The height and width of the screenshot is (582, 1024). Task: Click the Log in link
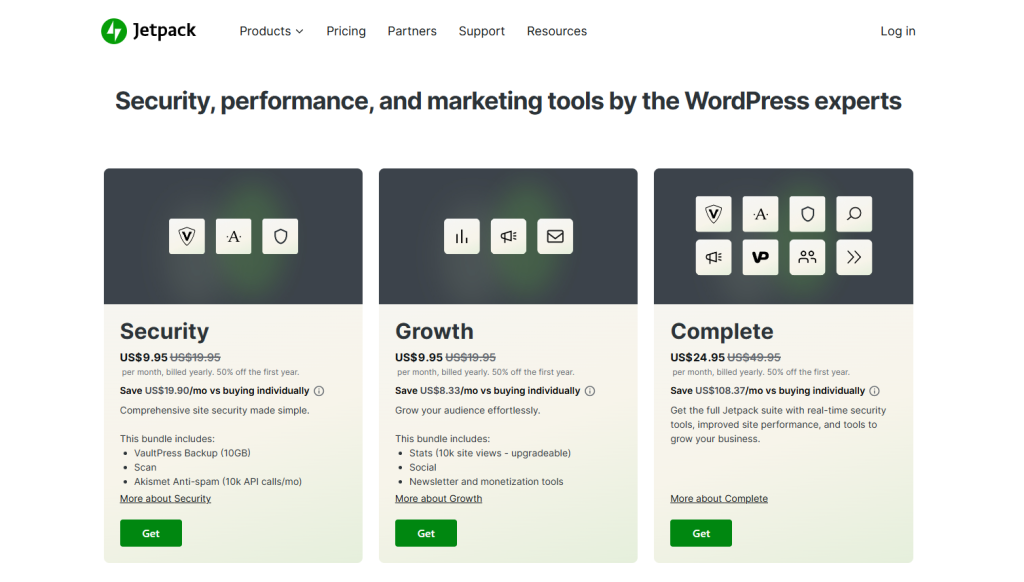pyautogui.click(x=897, y=31)
